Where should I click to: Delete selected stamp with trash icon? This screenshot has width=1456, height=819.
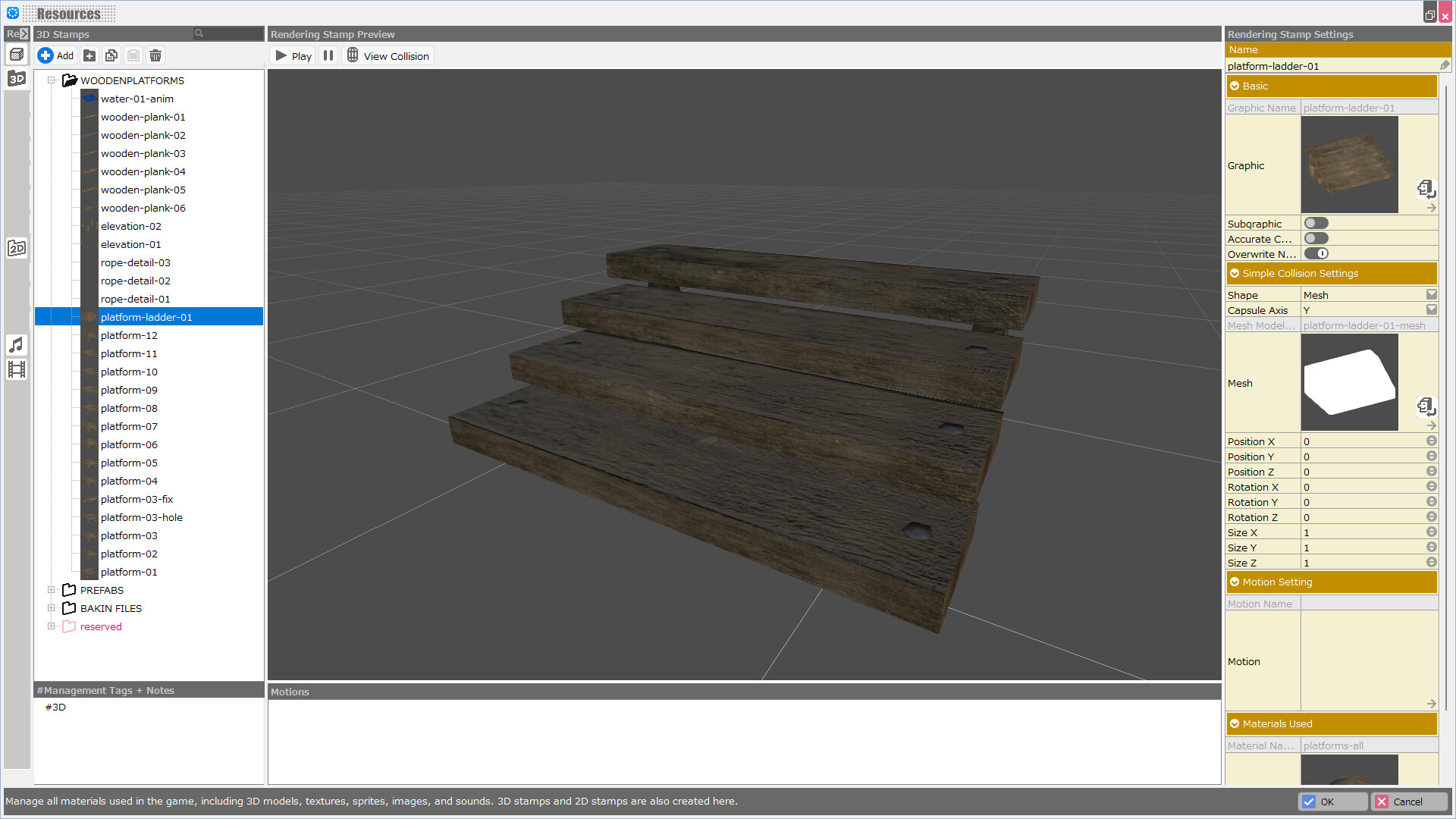155,55
